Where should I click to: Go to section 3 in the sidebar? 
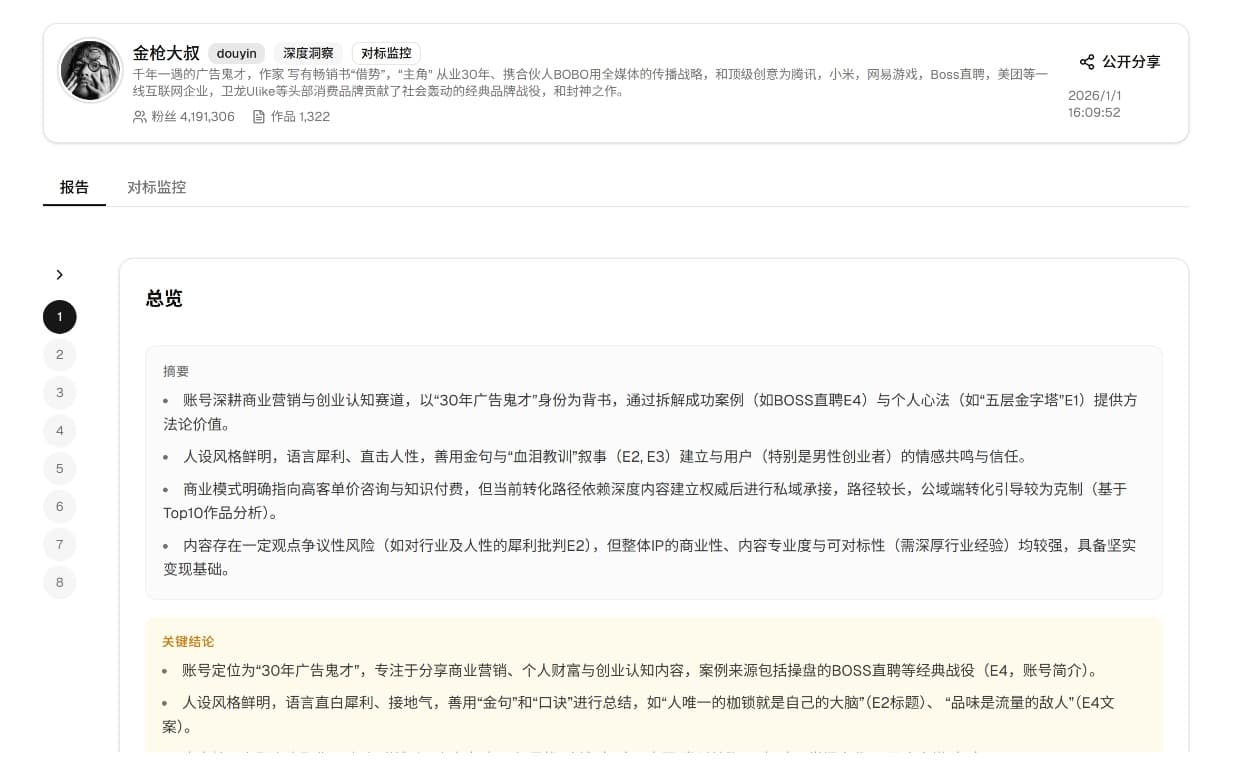tap(60, 393)
